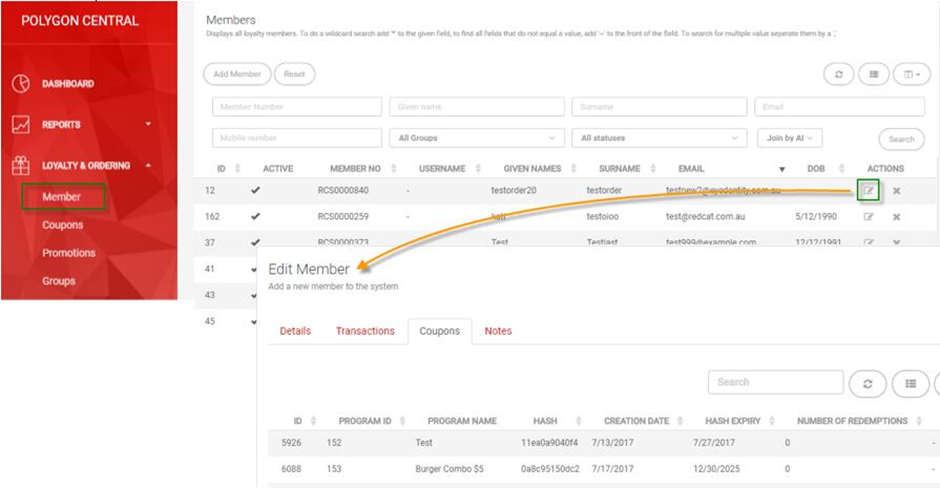Focus the Surname filter field
This screenshot has width=940, height=489.
[659, 107]
